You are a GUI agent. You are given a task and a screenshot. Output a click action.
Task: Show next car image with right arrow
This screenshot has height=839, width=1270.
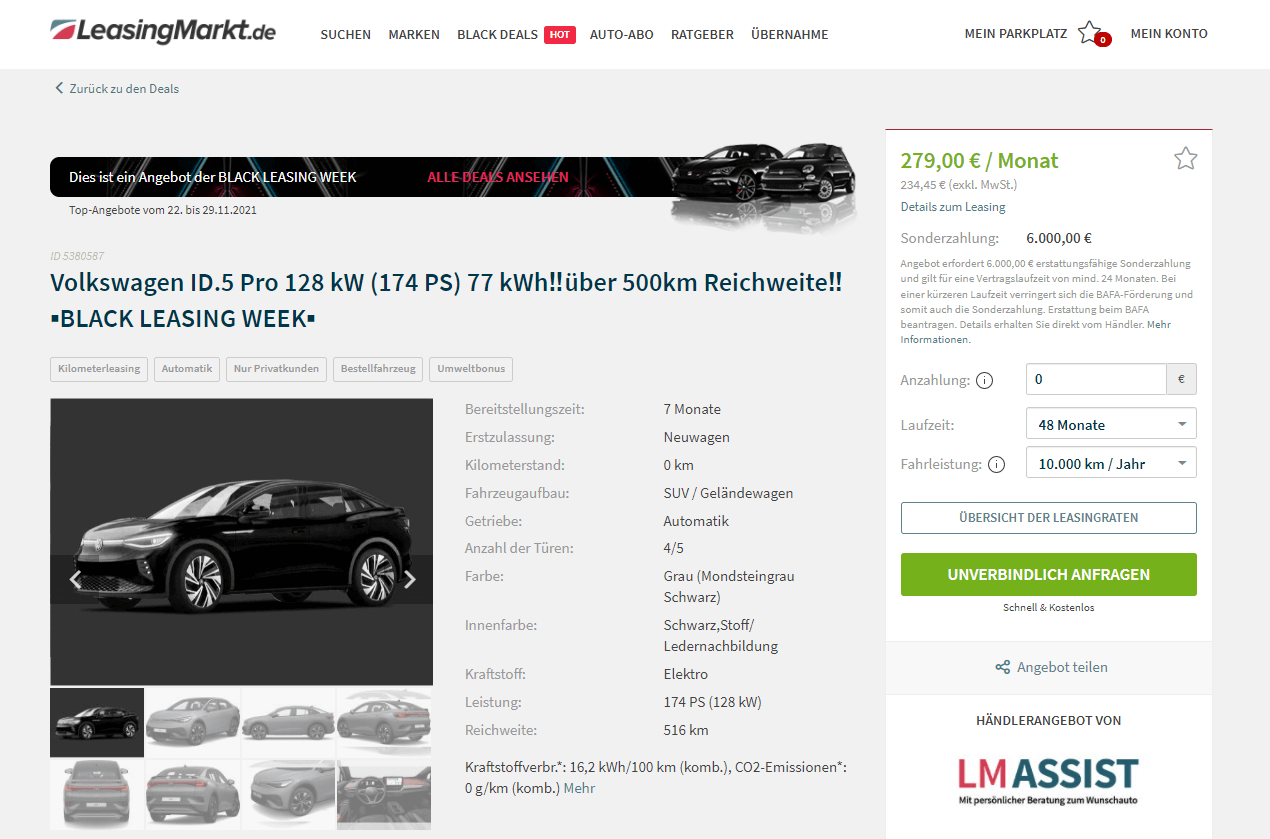(409, 579)
